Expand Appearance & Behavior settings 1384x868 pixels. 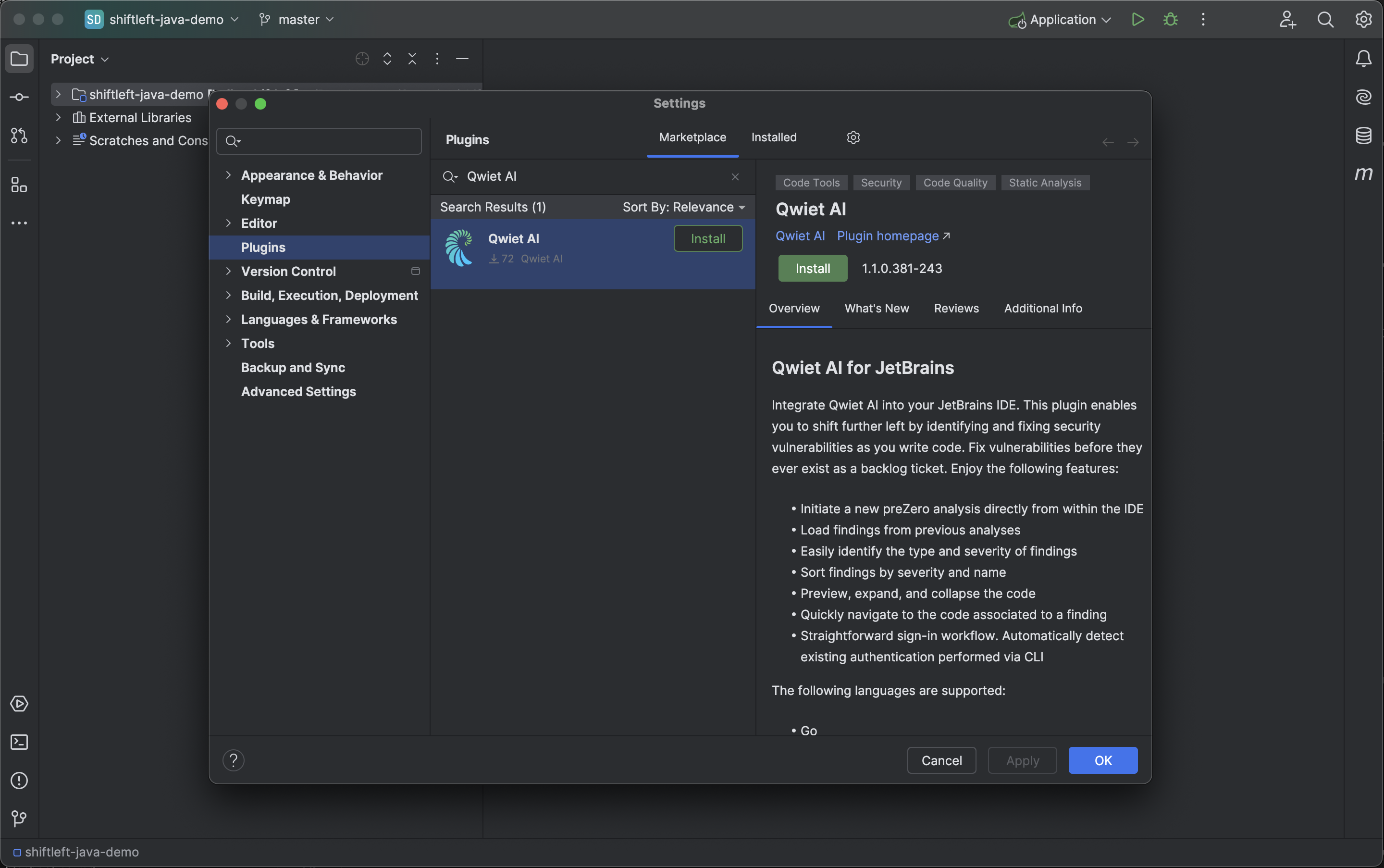click(228, 175)
